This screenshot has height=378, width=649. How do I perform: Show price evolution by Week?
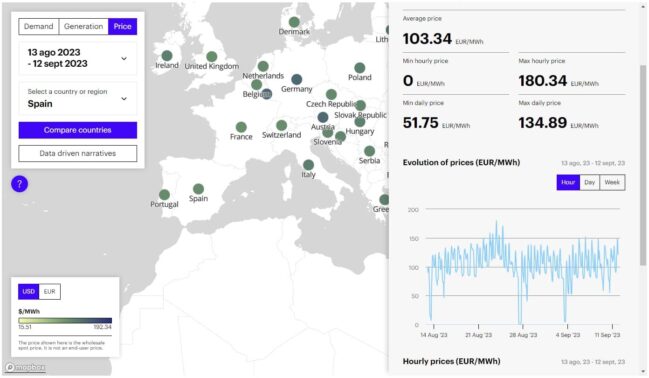[x=612, y=182]
